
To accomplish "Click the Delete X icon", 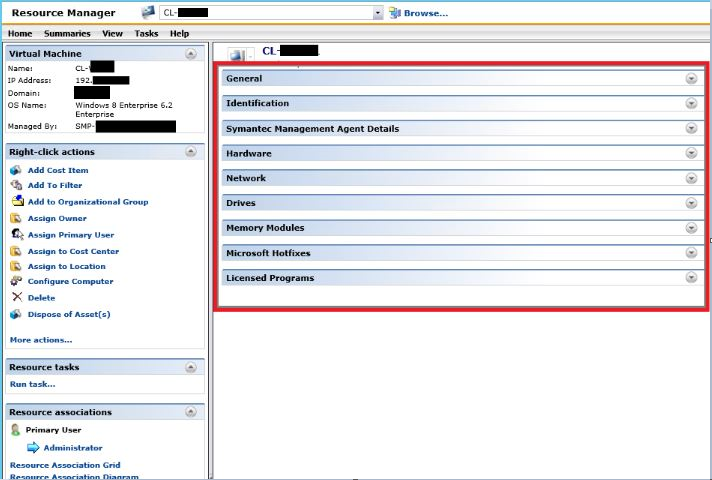I will pos(16,297).
